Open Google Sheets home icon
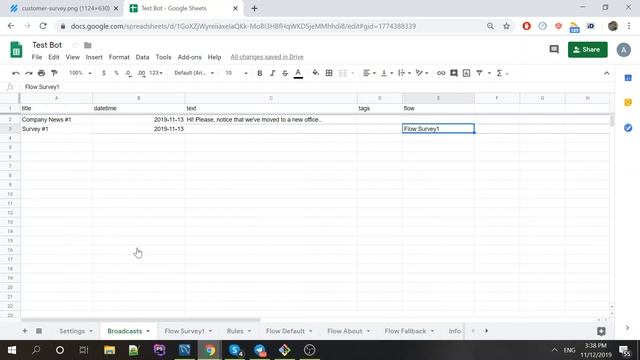640x360 pixels. 16,50
